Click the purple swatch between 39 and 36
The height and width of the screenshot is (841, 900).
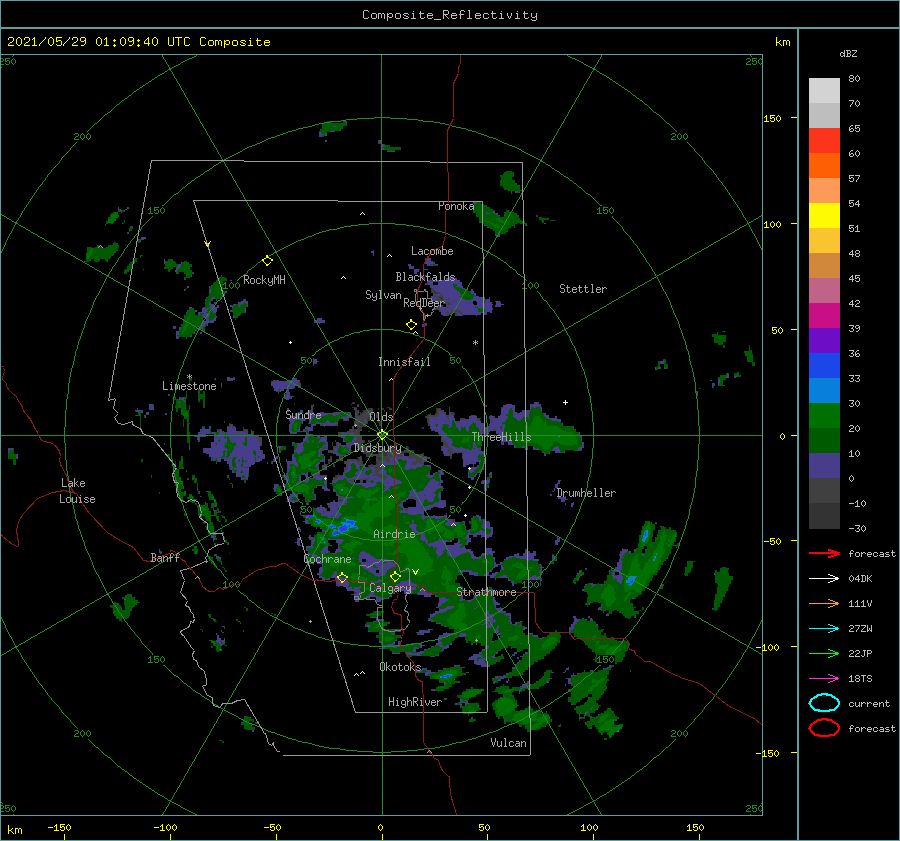824,340
